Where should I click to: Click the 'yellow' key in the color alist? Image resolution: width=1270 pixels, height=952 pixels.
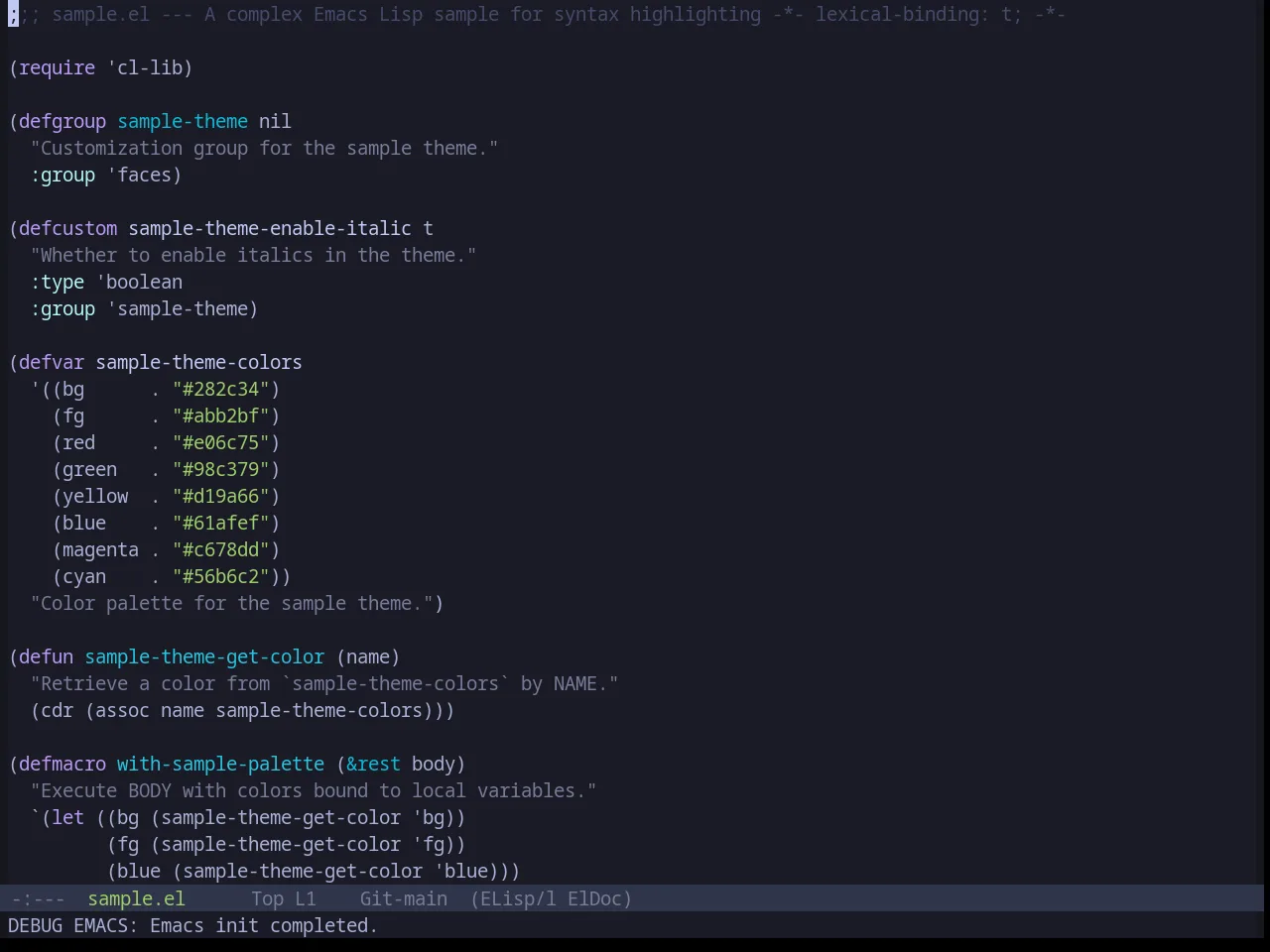tap(95, 496)
